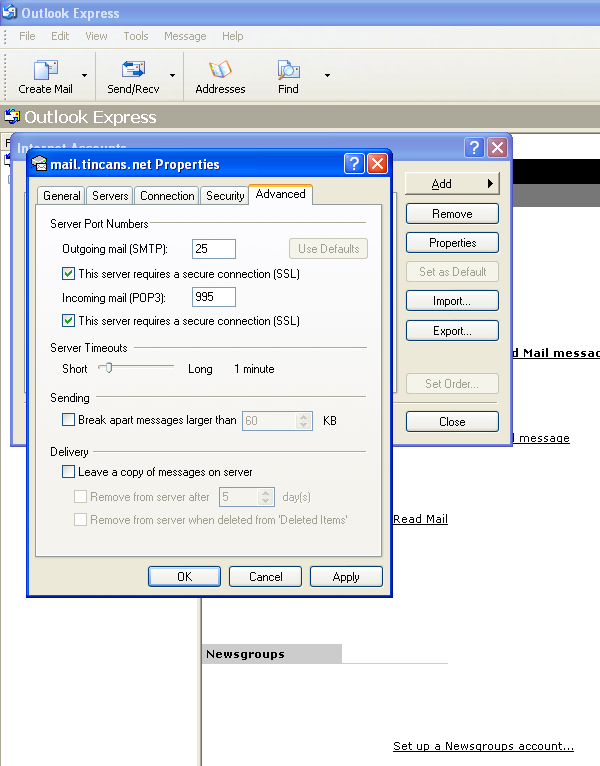
Task: Click the Send/Recv toolbar icon
Action: [133, 69]
